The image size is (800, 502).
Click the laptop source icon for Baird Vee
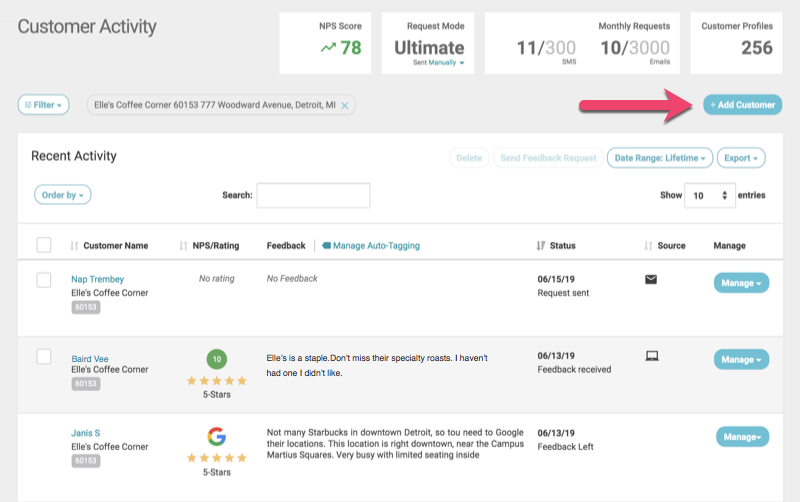click(x=651, y=355)
